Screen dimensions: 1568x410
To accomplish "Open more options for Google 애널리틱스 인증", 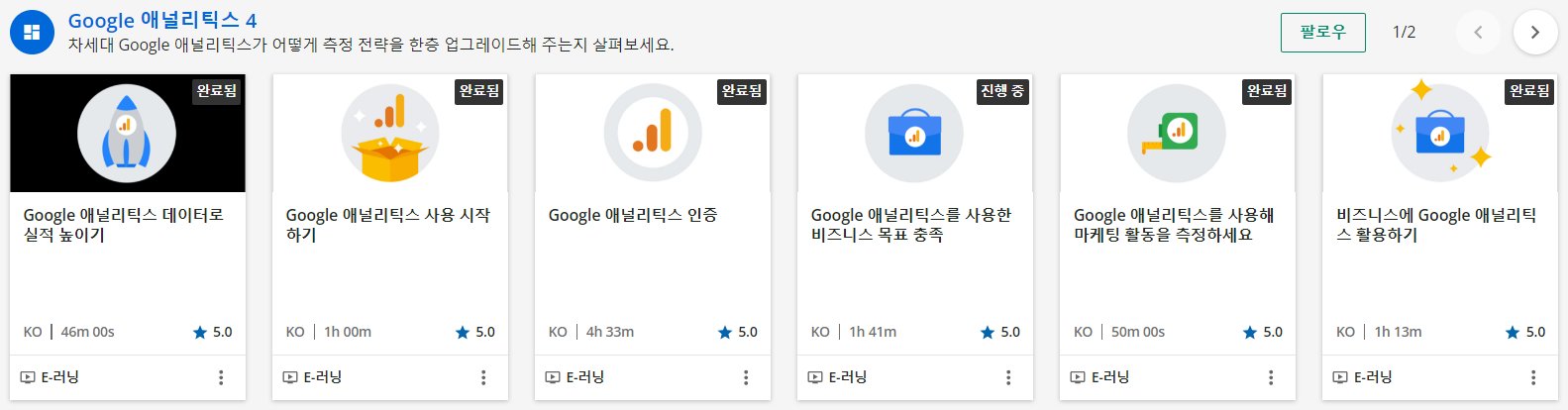I will click(746, 377).
